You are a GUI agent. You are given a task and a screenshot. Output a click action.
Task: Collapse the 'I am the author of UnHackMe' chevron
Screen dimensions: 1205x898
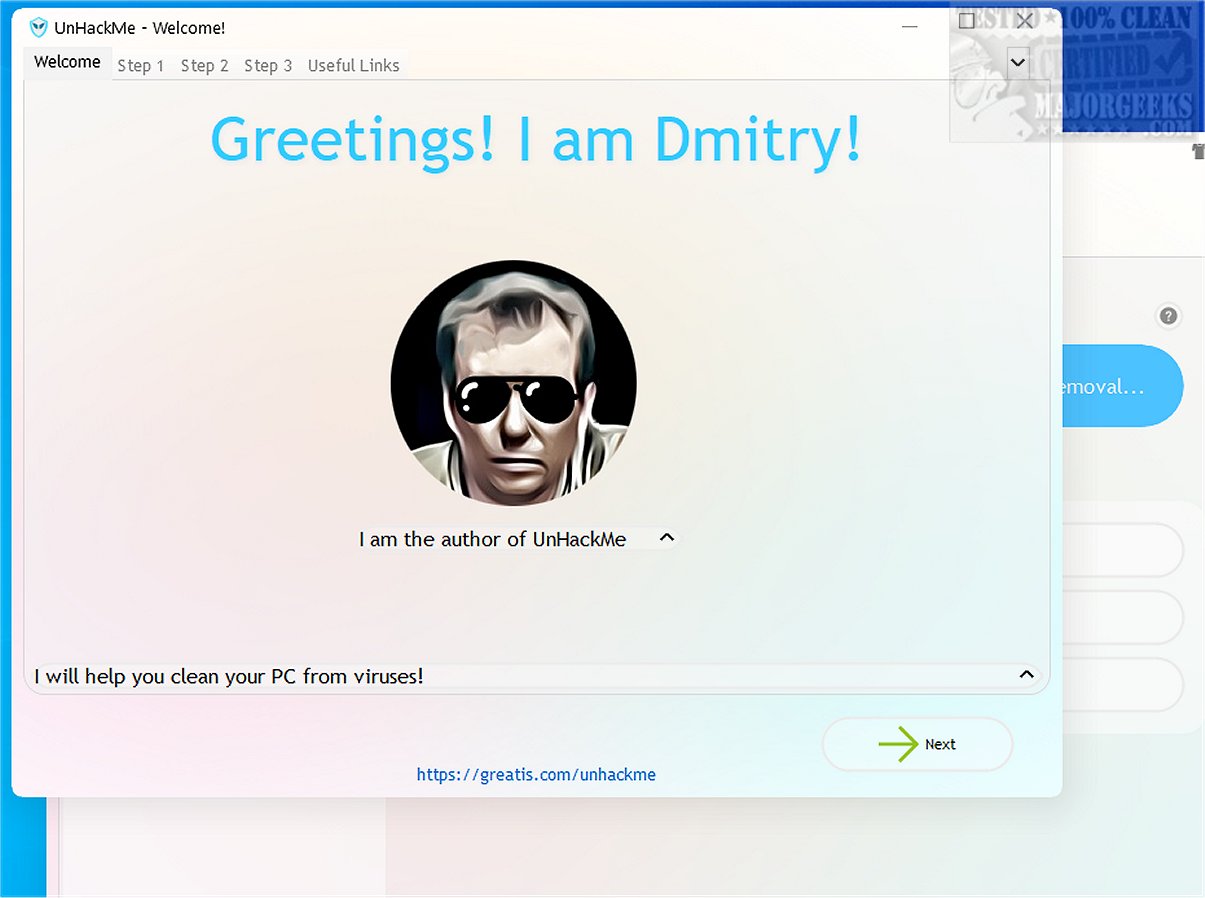(667, 538)
